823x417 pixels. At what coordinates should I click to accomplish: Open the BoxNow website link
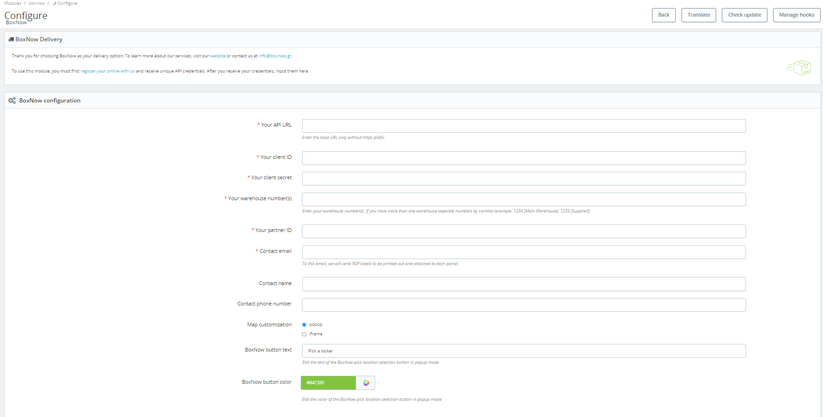tap(218, 56)
